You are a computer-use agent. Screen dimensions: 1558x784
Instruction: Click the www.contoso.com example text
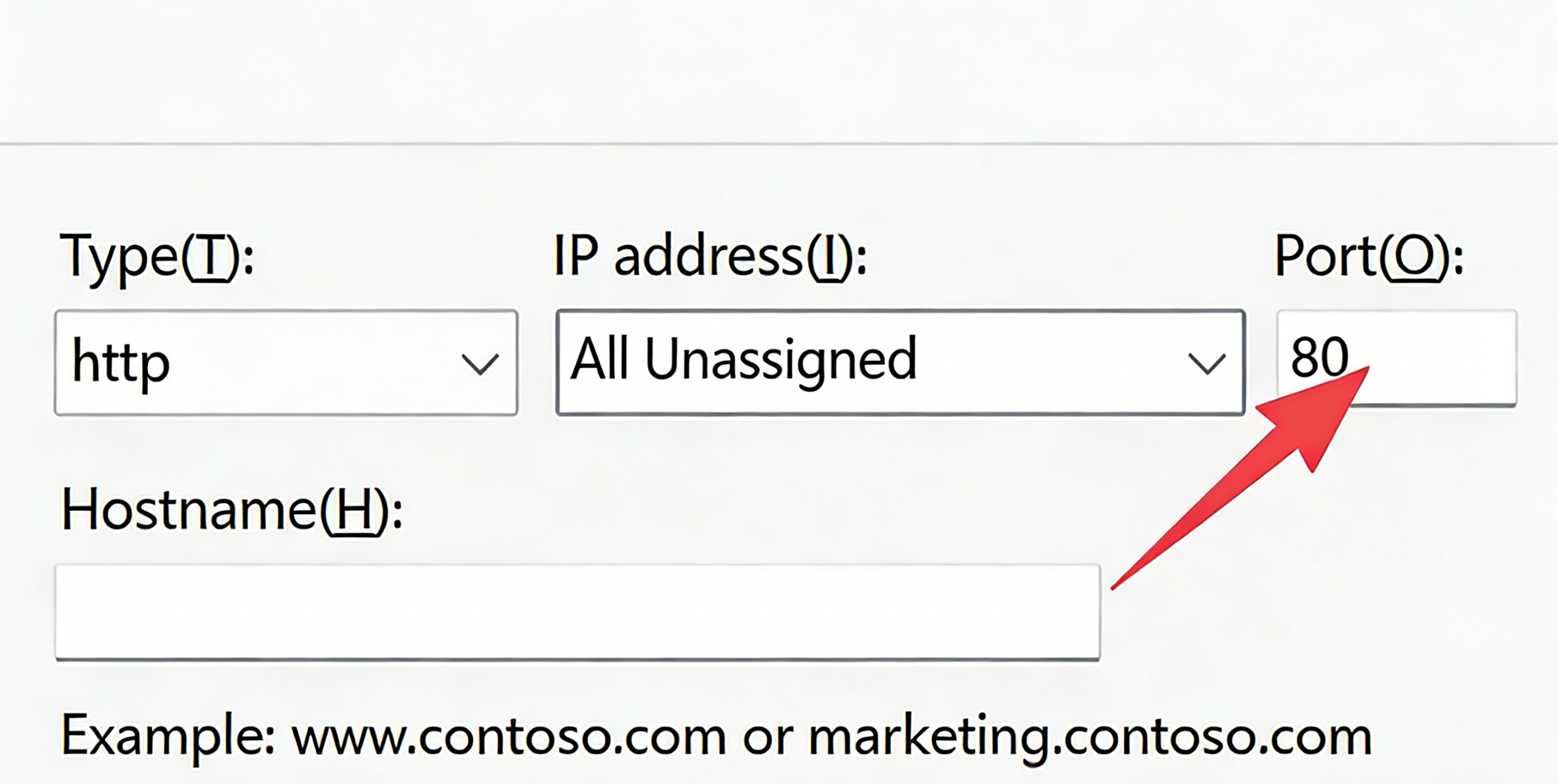click(x=509, y=737)
